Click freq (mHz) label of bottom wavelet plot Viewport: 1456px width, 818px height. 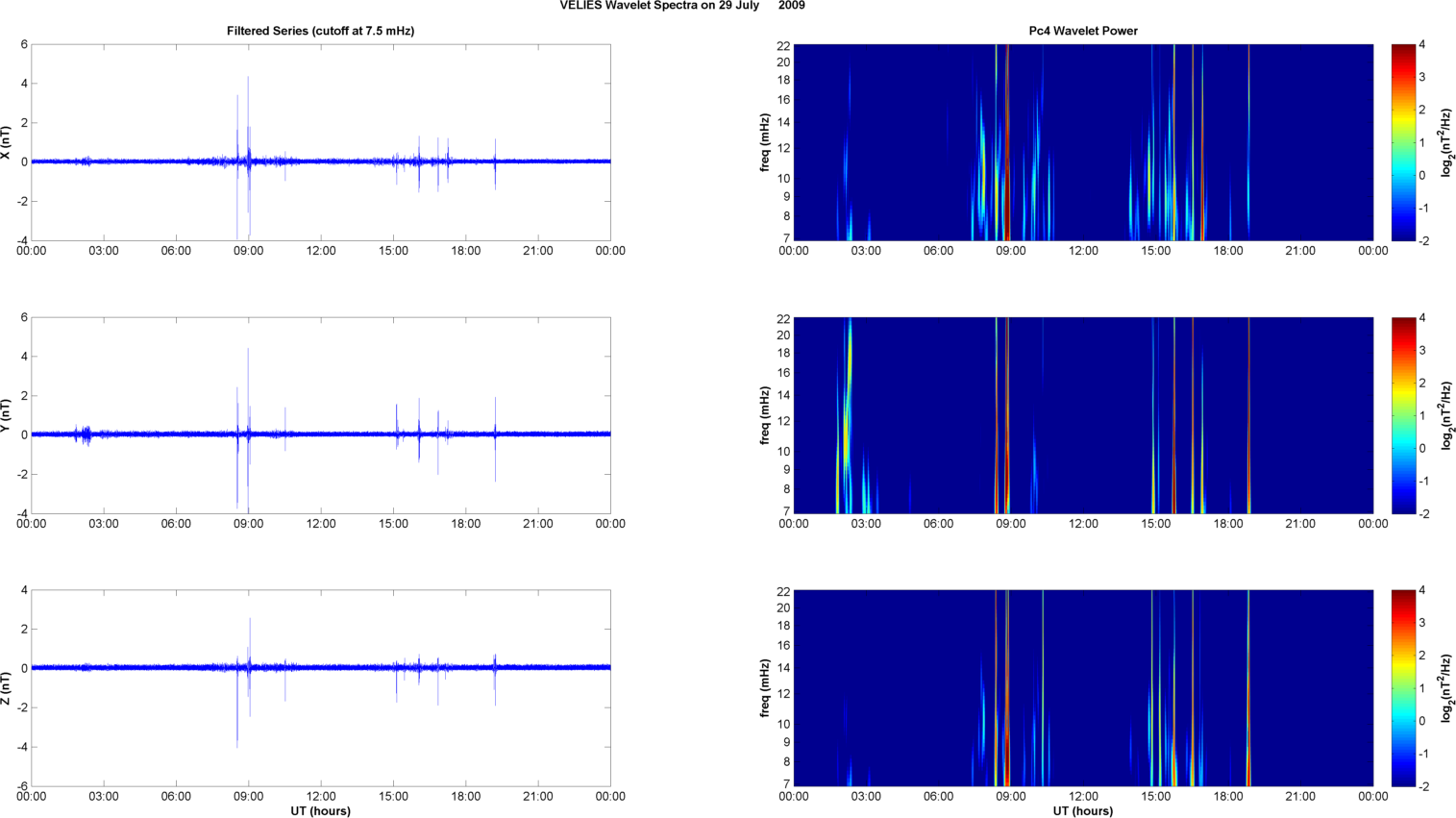(765, 688)
